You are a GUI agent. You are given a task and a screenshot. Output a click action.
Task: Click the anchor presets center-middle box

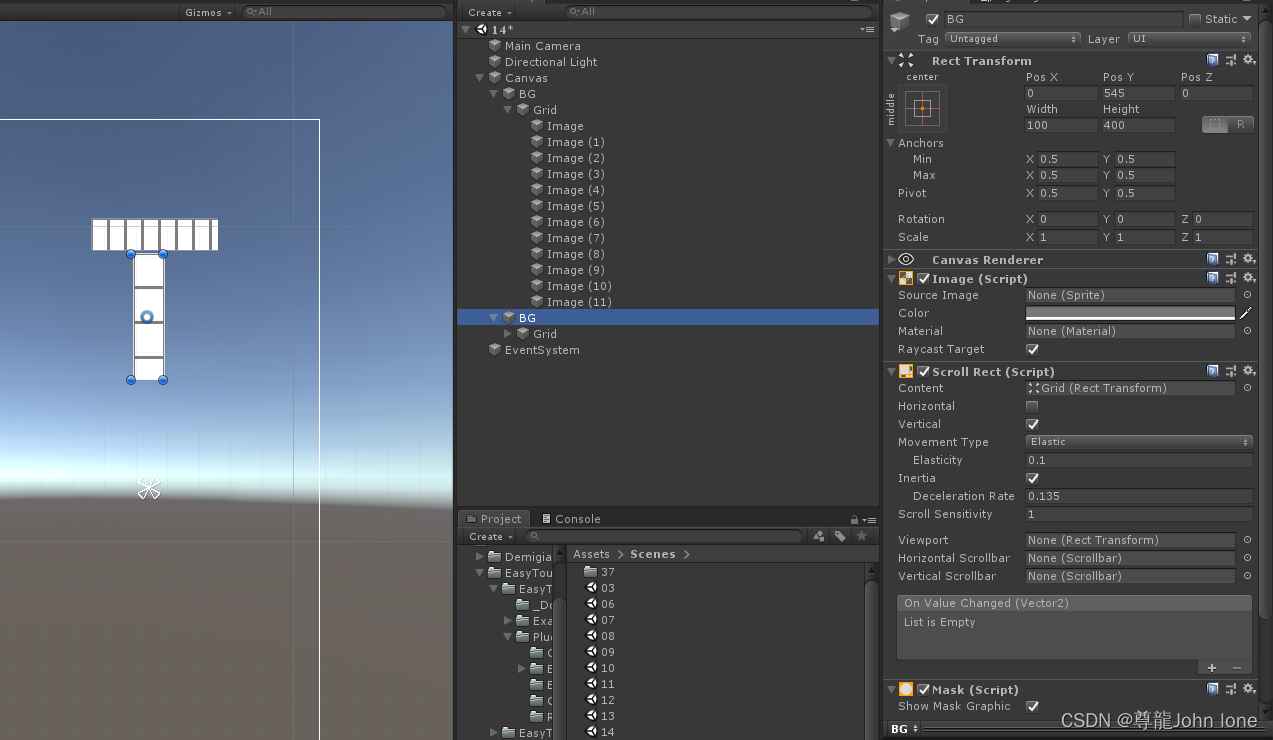tap(922, 108)
